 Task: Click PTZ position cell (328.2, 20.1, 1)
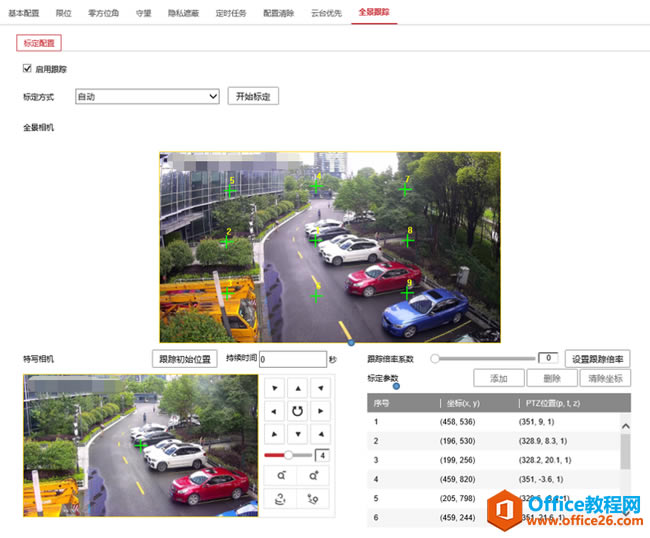pyautogui.click(x=545, y=460)
